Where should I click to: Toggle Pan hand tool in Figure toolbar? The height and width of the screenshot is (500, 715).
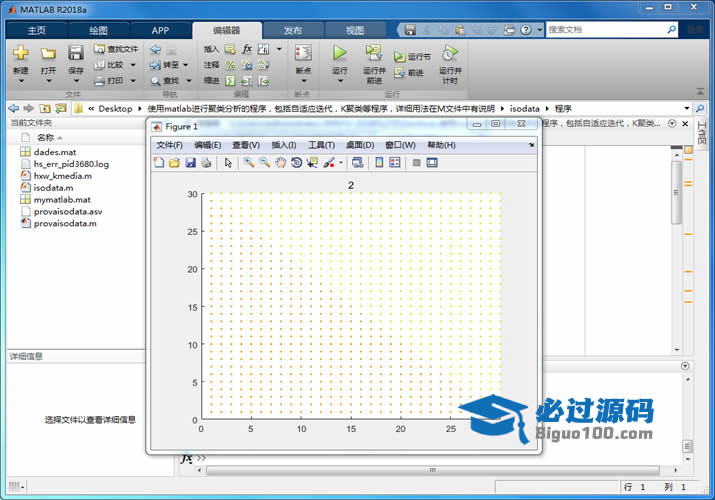[x=280, y=163]
